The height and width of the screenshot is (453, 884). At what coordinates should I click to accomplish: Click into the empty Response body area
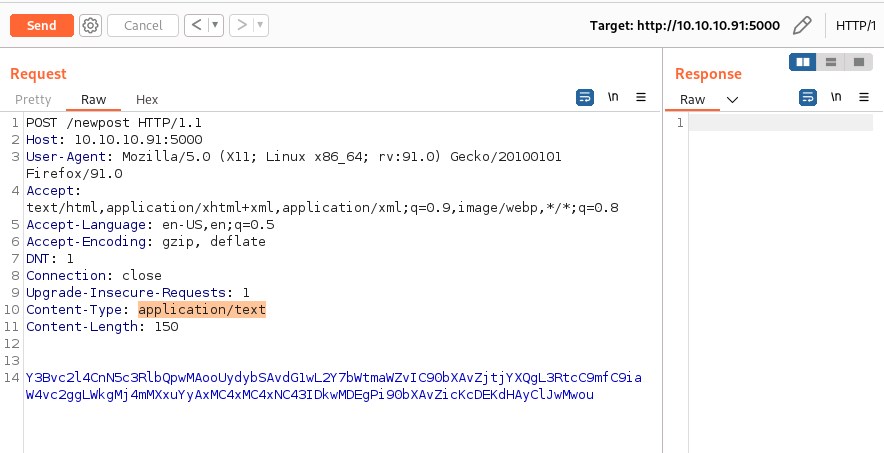780,280
